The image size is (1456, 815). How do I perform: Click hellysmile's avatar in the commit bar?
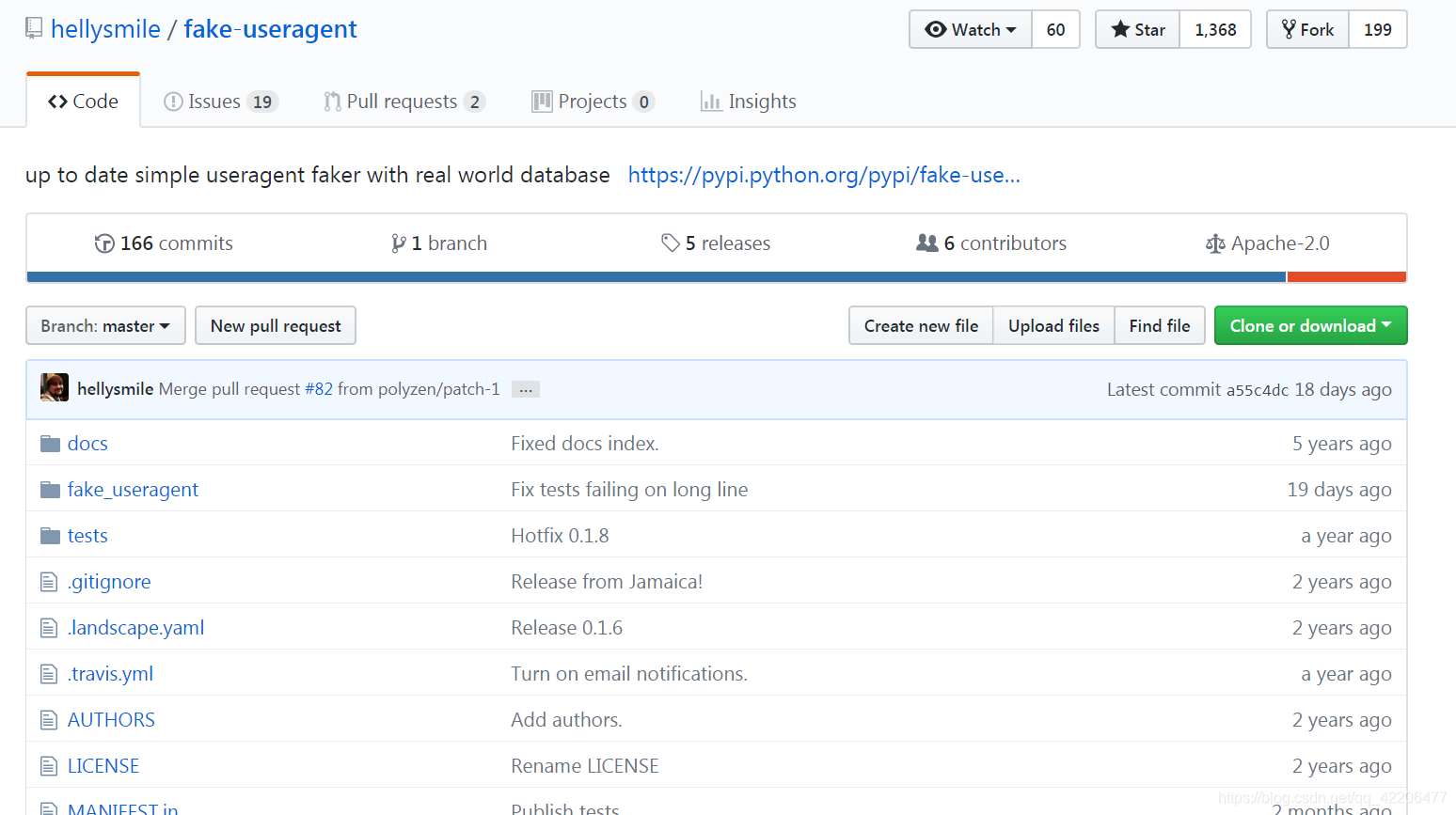[55, 387]
